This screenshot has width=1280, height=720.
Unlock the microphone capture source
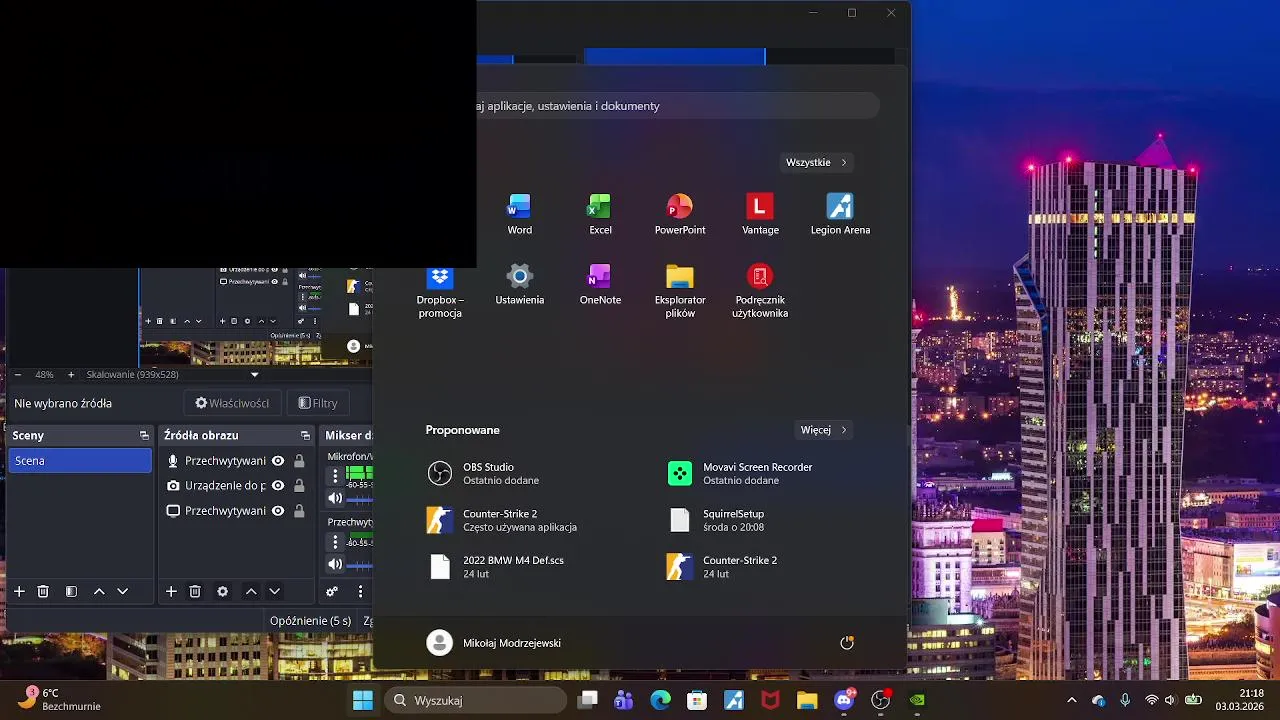(x=299, y=461)
